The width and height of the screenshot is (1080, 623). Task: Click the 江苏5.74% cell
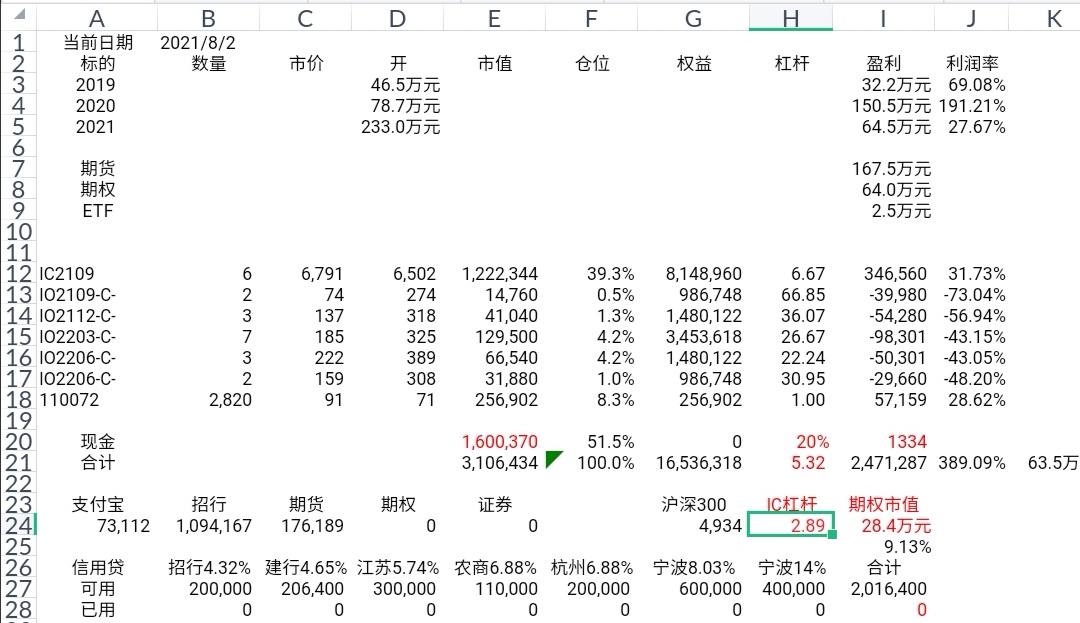(397, 568)
